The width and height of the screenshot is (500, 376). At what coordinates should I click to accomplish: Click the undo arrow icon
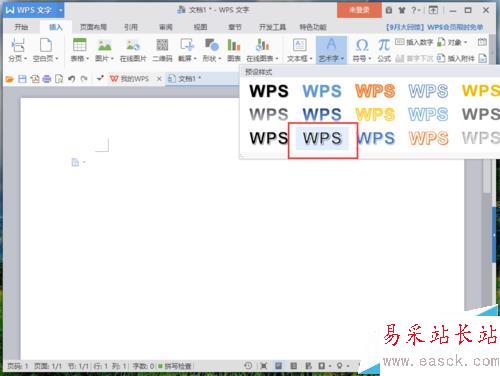(71, 79)
